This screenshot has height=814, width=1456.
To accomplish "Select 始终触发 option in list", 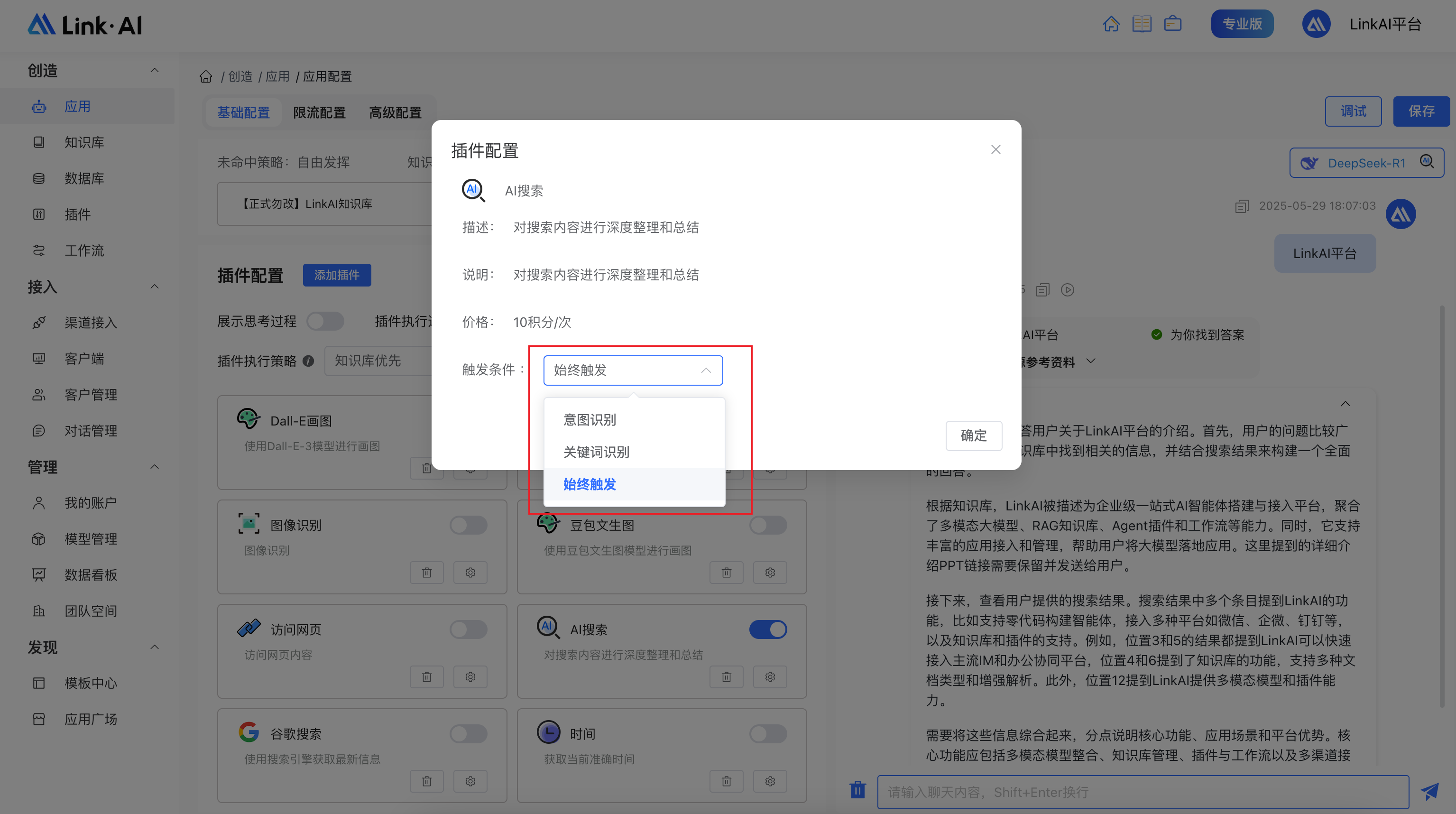I will click(634, 484).
